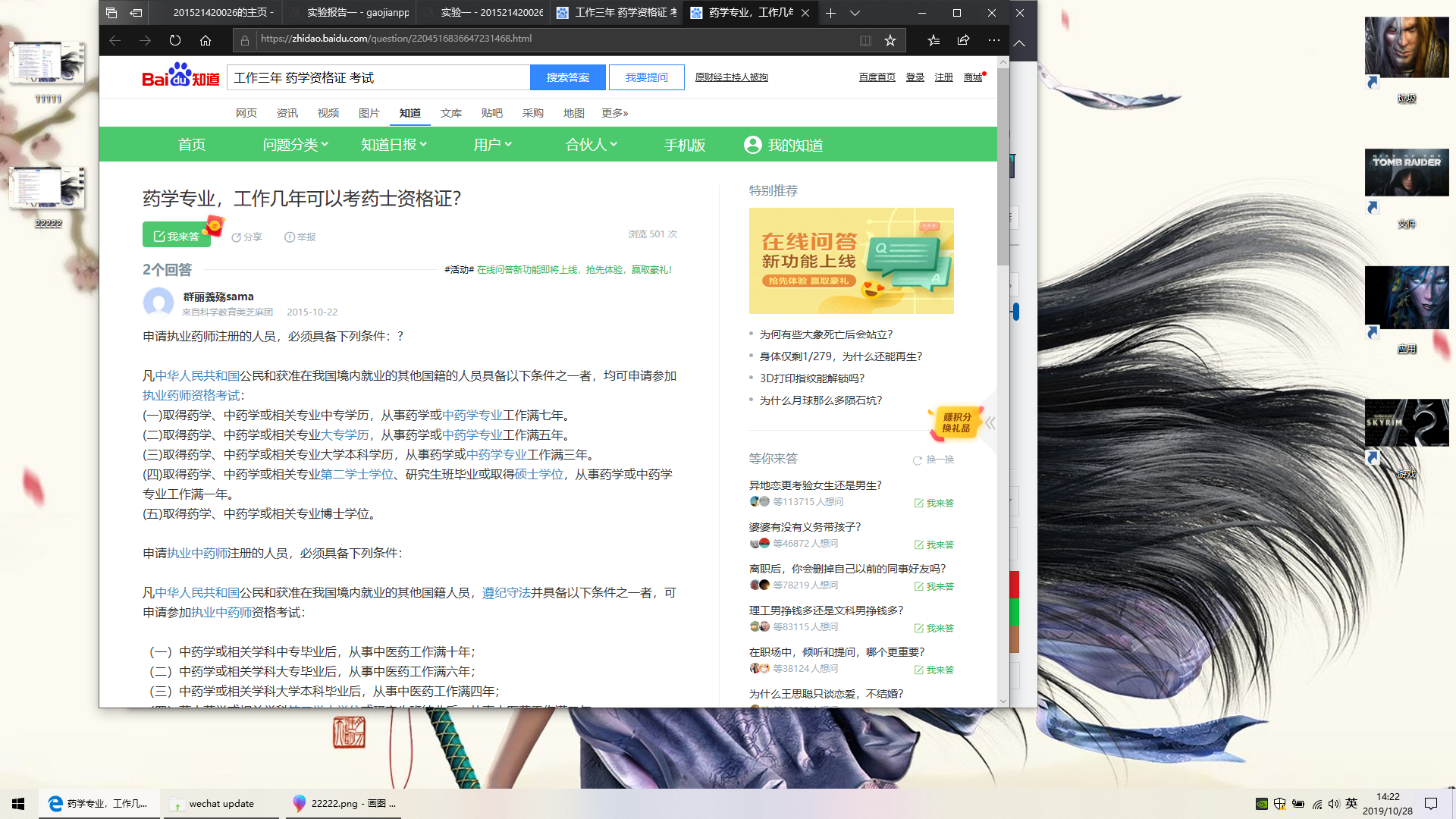Open the 执业药师资格考试 link
Viewport: 1456px width, 819px height.
pyautogui.click(x=191, y=396)
